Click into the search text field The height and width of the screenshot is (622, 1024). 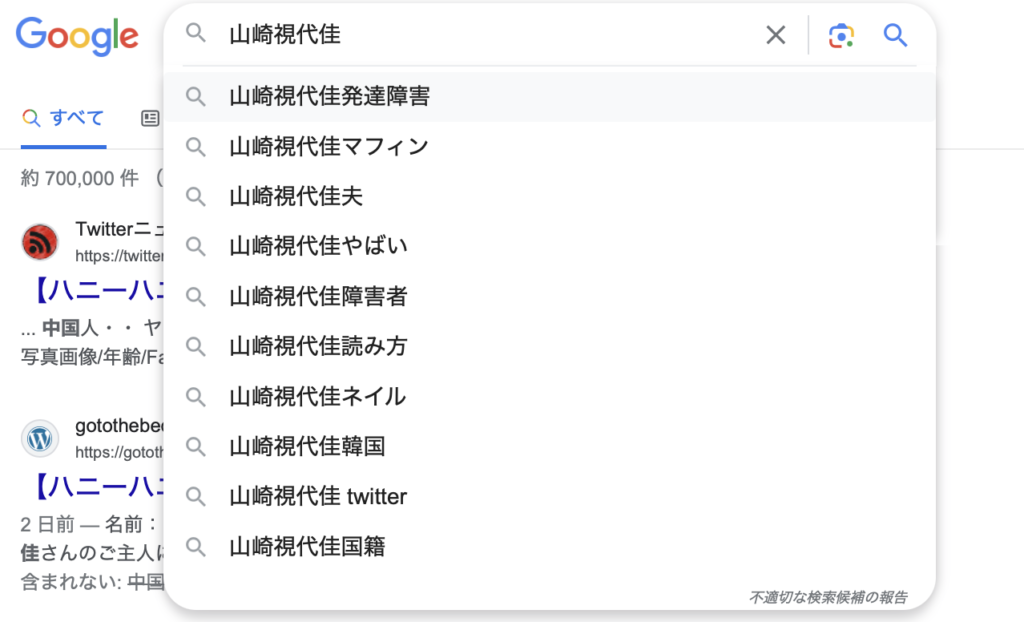[x=480, y=36]
